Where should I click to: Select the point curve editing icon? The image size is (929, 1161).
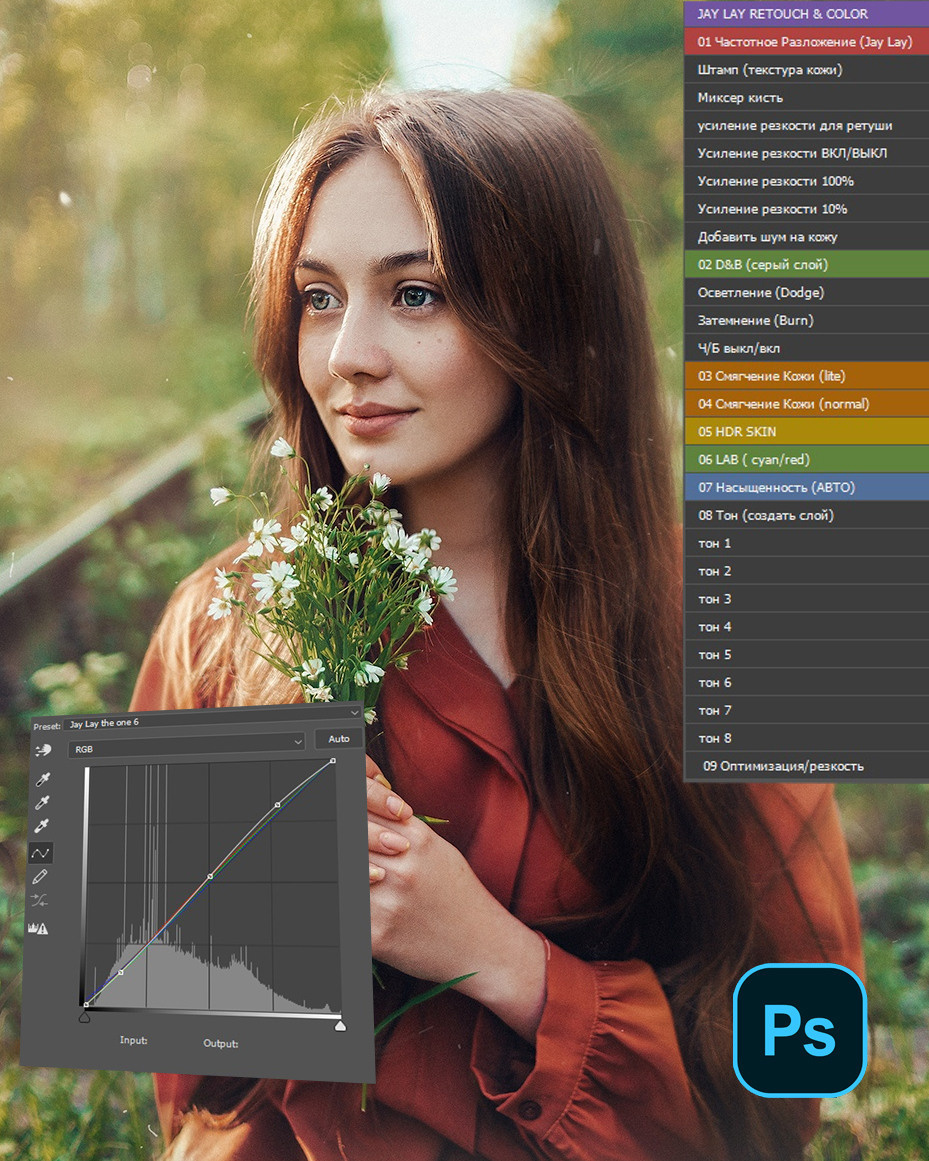43,851
